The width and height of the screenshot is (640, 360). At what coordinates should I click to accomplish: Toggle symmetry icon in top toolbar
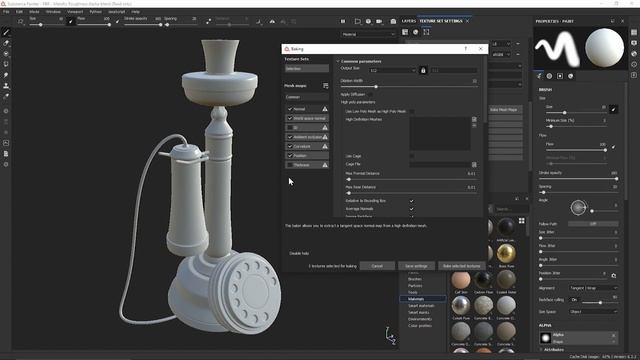tap(272, 21)
